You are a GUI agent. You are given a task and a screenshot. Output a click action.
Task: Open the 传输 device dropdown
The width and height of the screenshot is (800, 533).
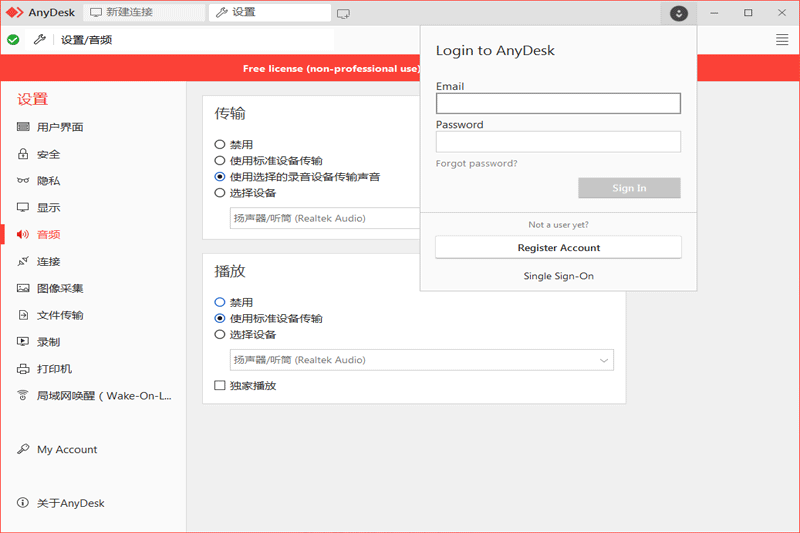pyautogui.click(x=325, y=218)
